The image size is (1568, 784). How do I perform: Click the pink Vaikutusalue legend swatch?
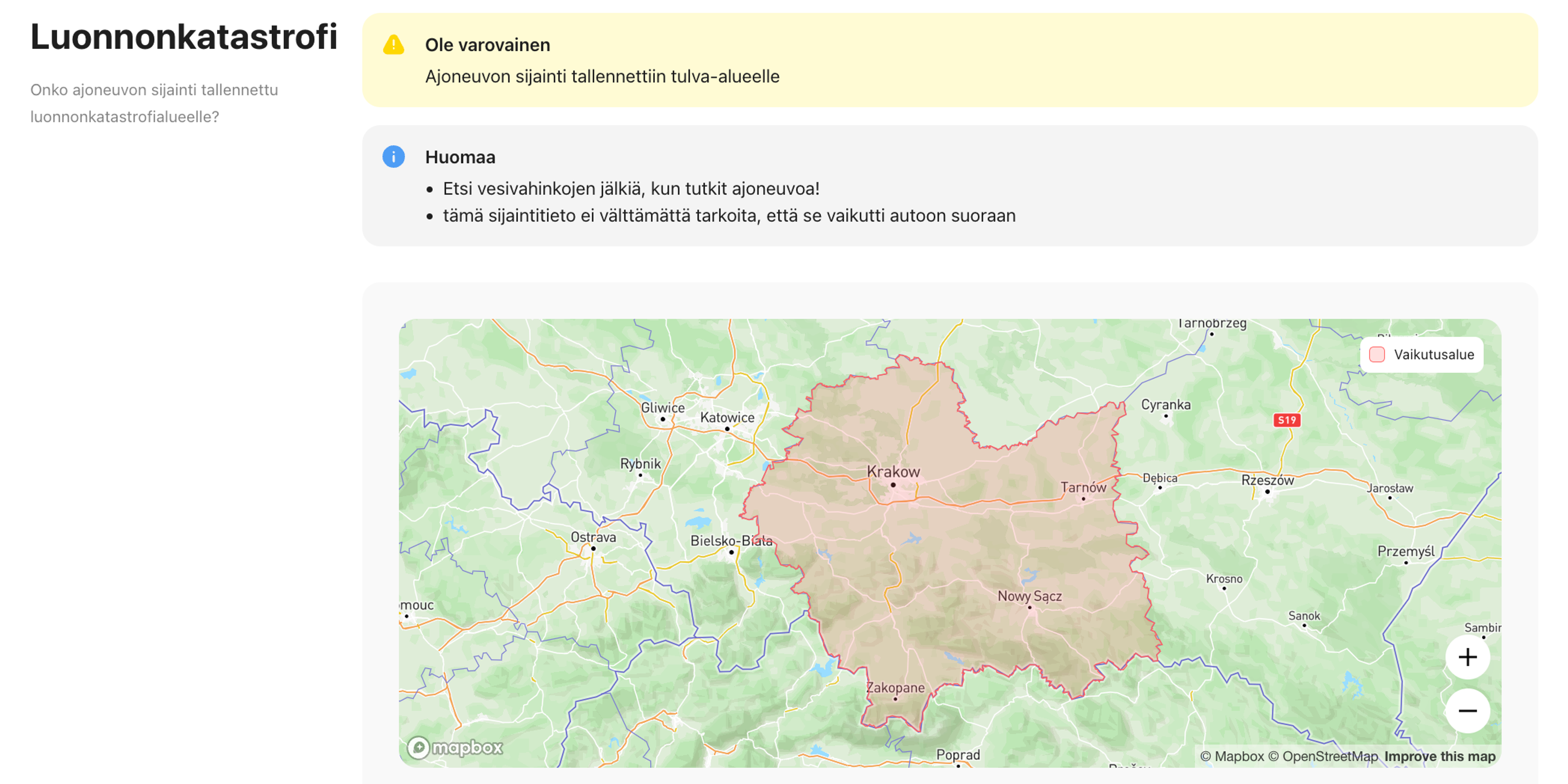1376,354
